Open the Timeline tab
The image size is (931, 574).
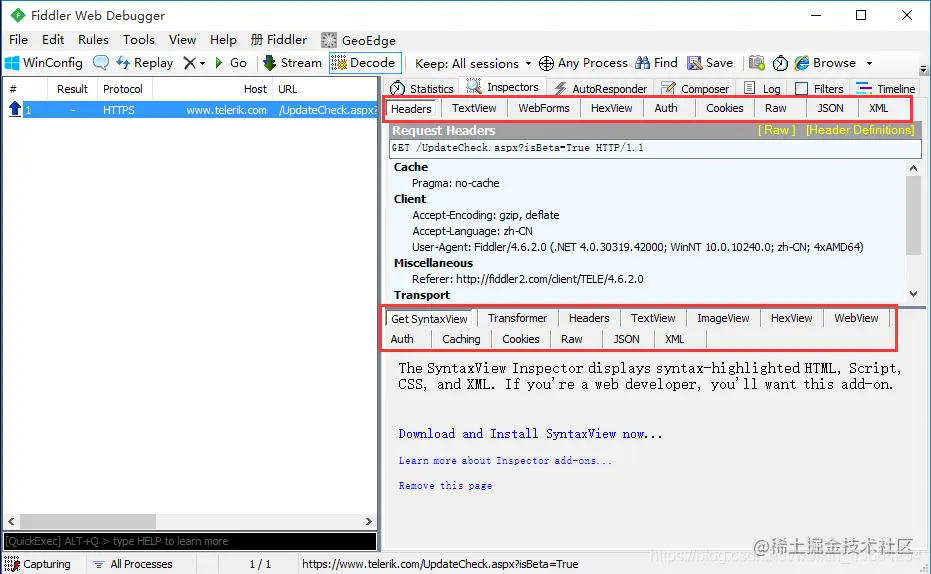click(886, 88)
